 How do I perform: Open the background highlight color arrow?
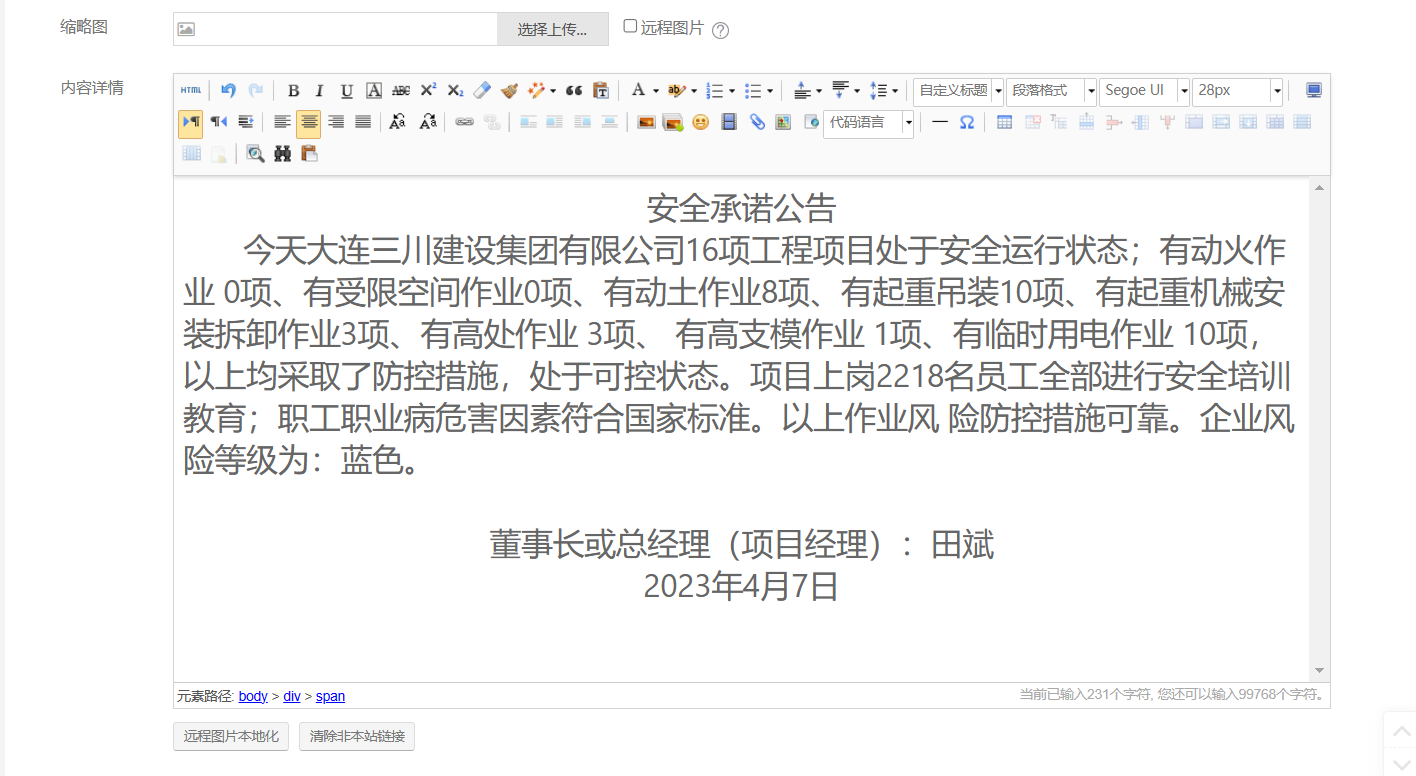(693, 91)
